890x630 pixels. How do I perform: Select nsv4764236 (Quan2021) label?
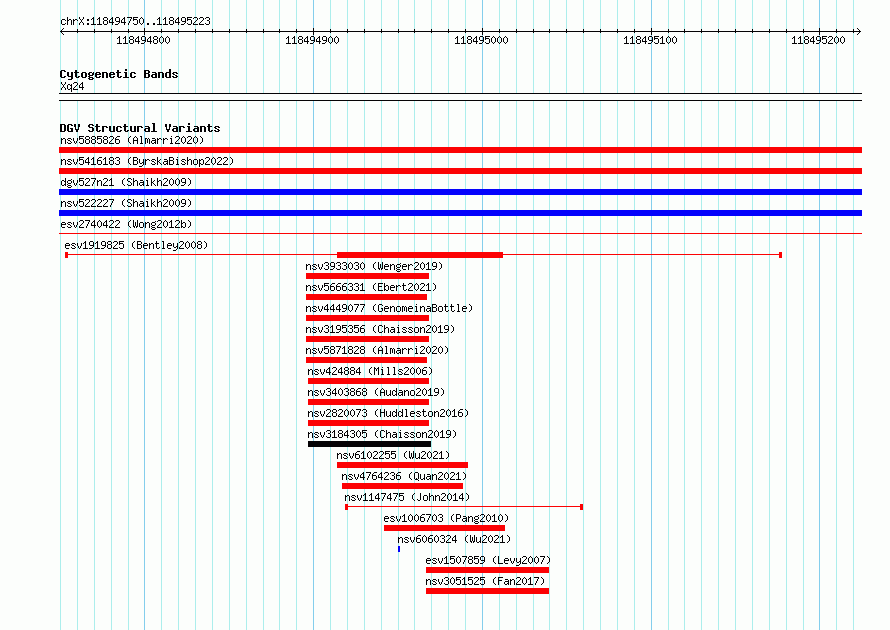pyautogui.click(x=404, y=476)
